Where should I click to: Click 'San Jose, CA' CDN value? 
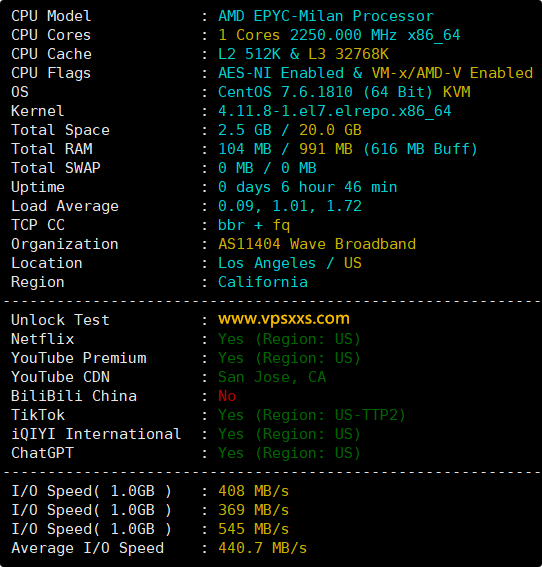pos(272,377)
